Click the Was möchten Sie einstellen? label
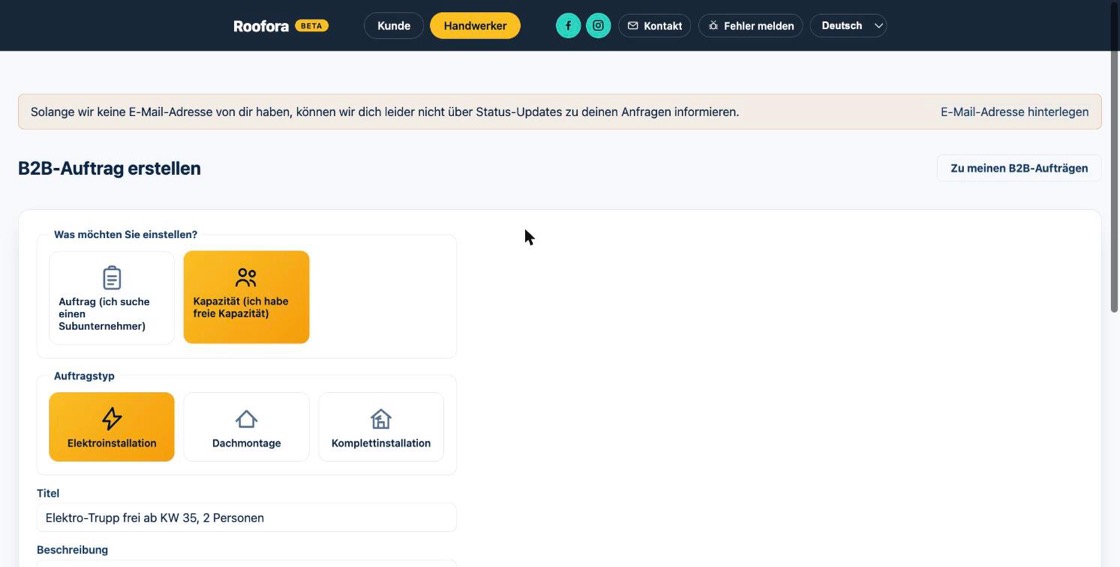 126,234
